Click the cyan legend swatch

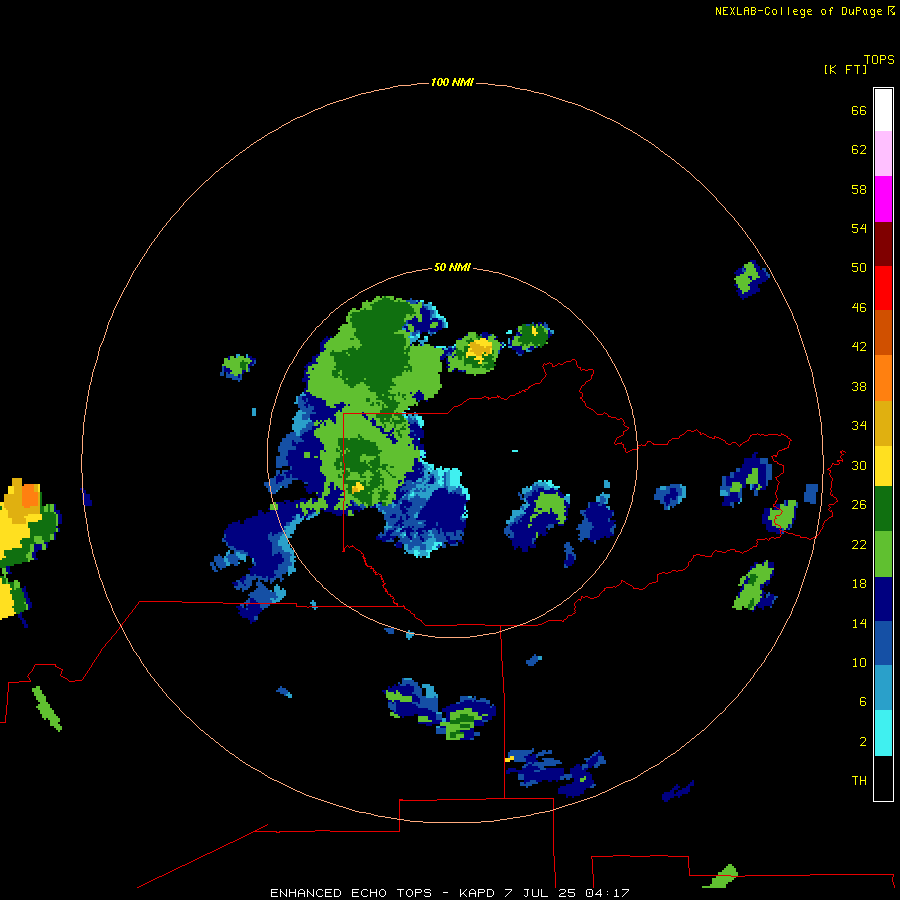(x=883, y=732)
